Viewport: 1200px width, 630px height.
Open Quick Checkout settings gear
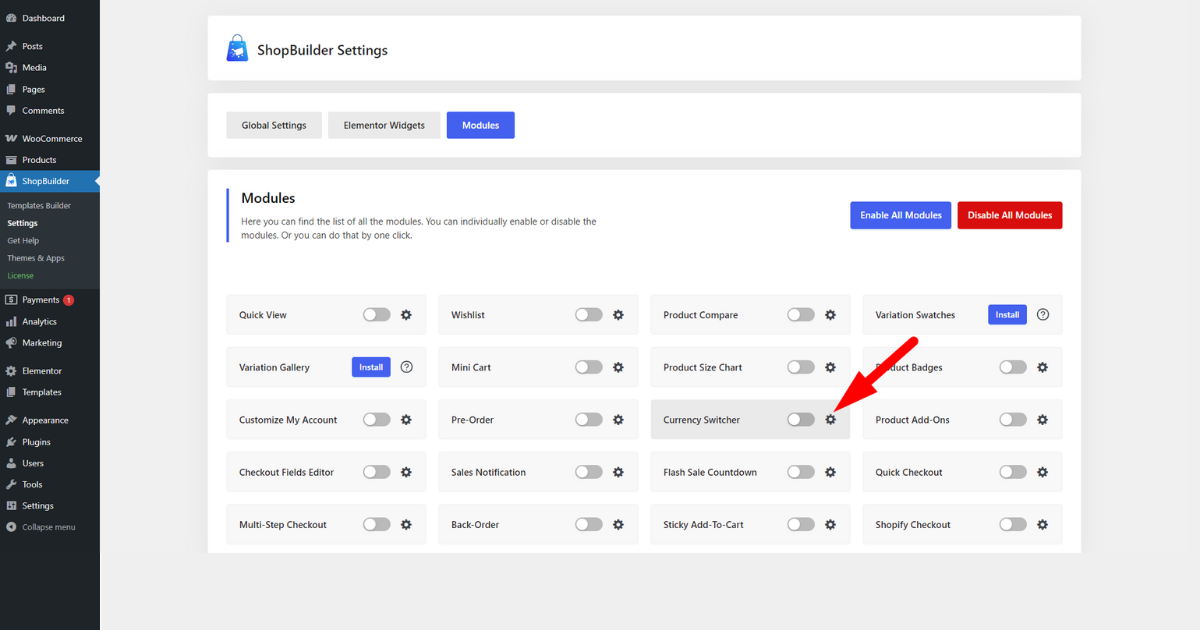(x=1042, y=472)
